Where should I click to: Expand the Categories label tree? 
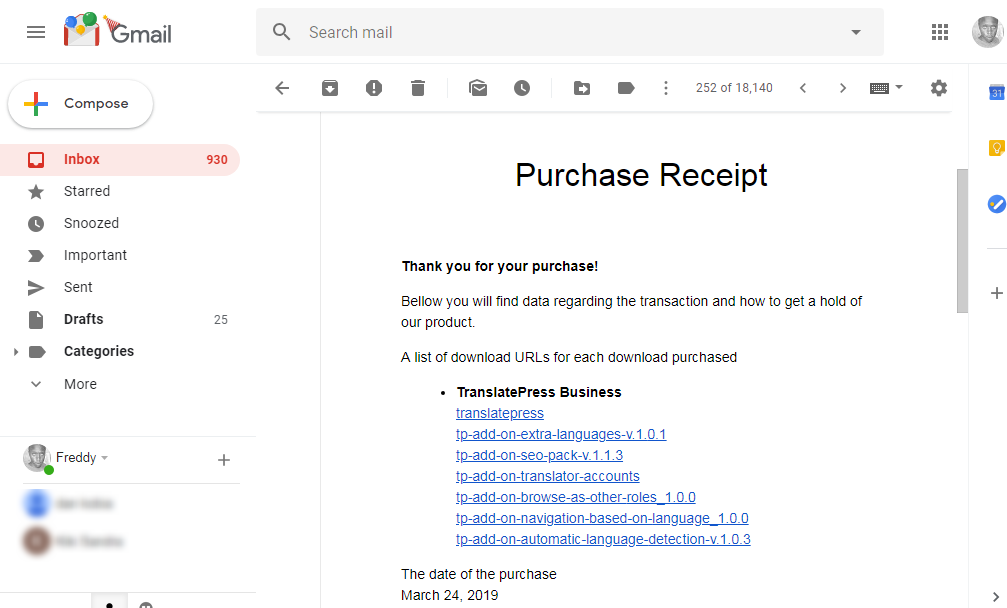[15, 352]
